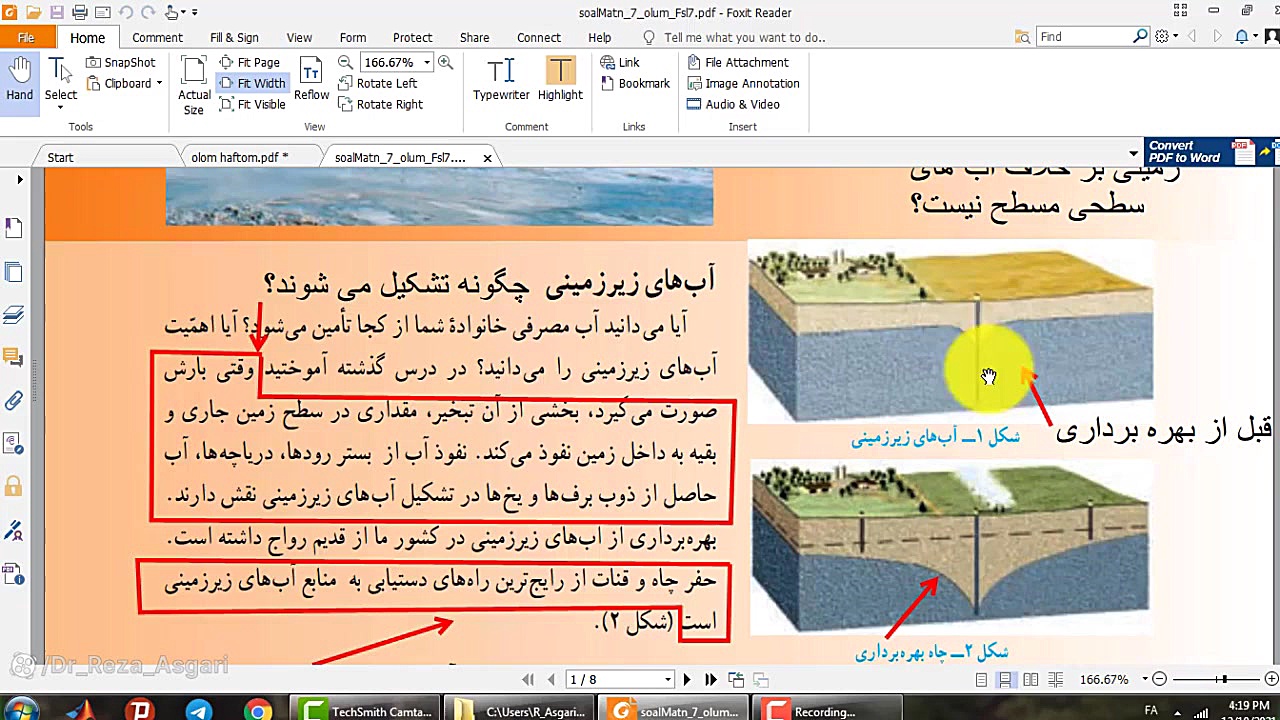
Task: Insert an Image Annotation
Action: 743,83
